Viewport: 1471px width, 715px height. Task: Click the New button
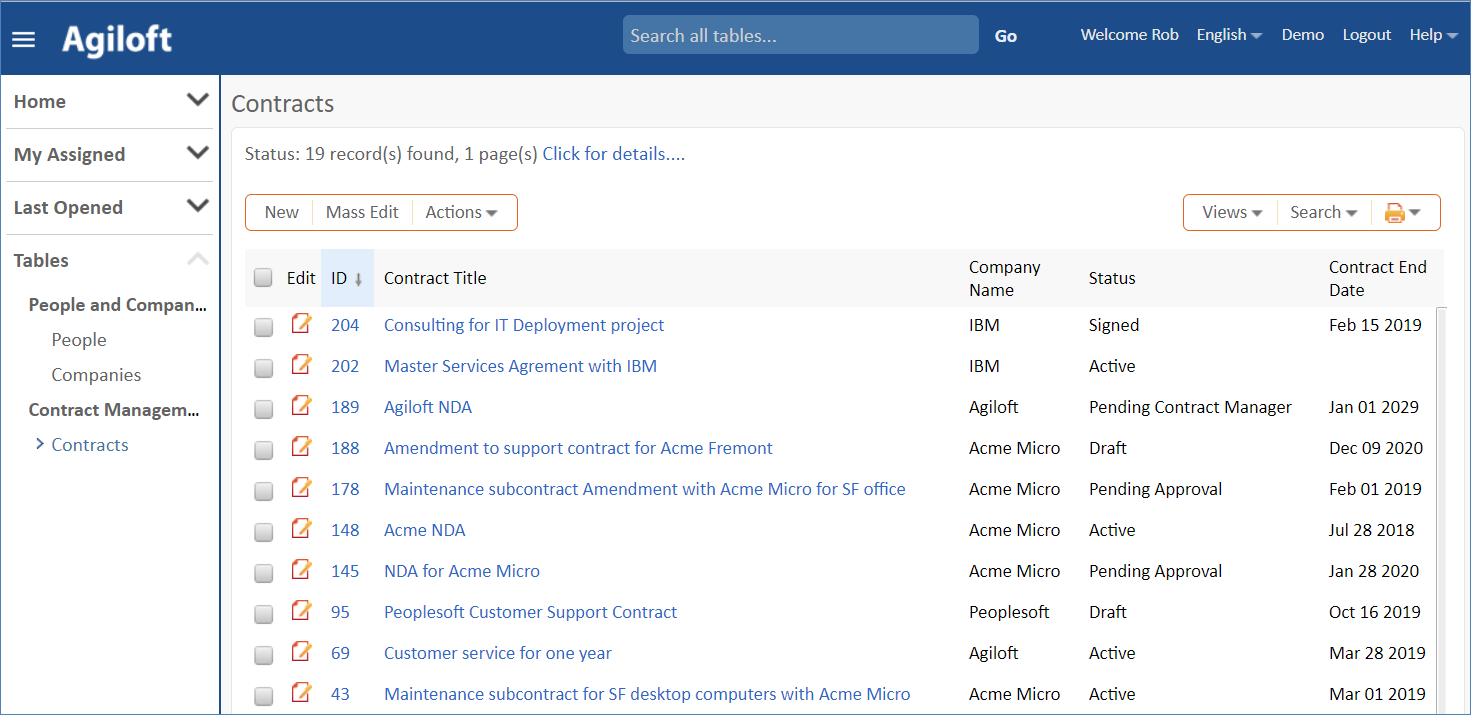click(x=281, y=212)
